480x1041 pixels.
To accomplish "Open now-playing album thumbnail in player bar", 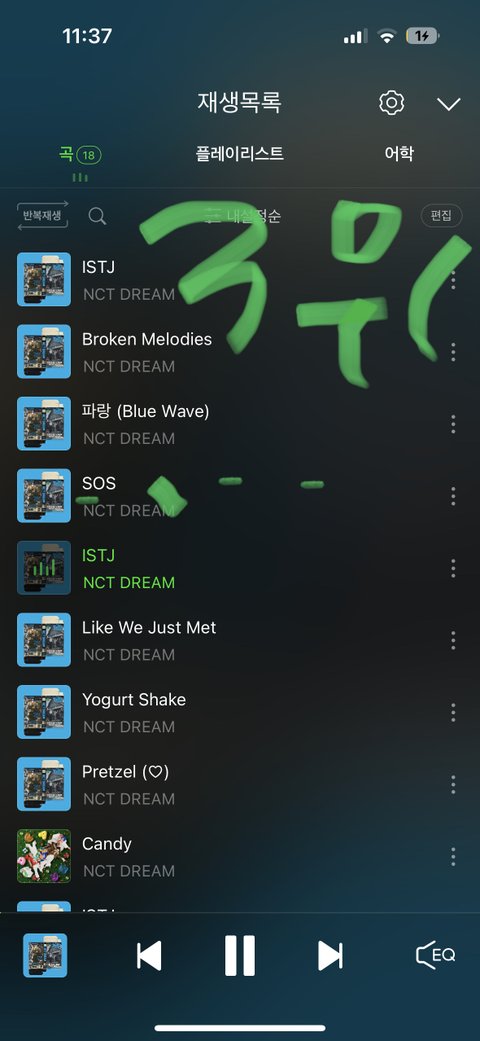I will [x=45, y=955].
